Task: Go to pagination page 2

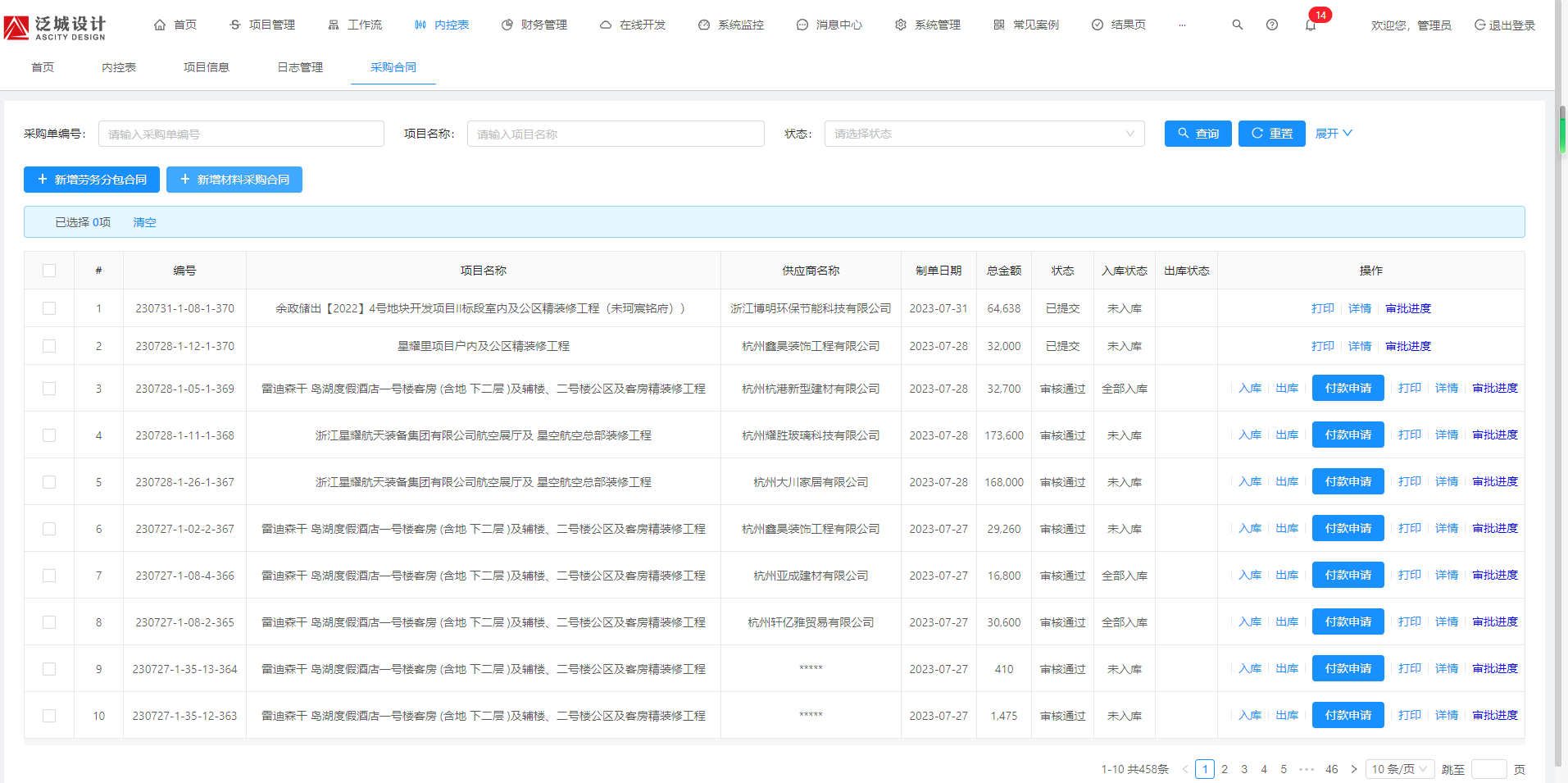Action: pos(1225,769)
